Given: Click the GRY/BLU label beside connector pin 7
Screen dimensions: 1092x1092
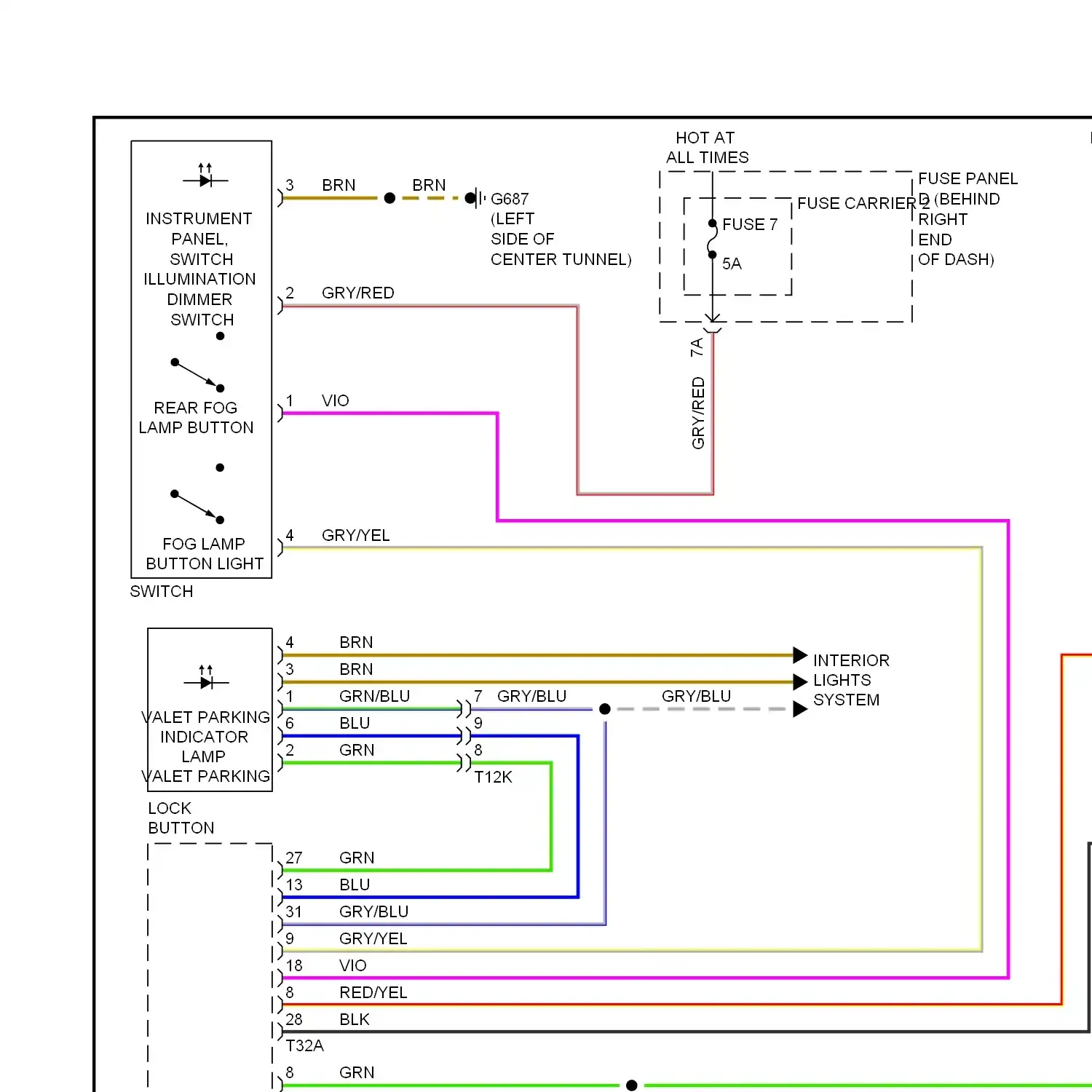Looking at the screenshot, I should point(532,696).
